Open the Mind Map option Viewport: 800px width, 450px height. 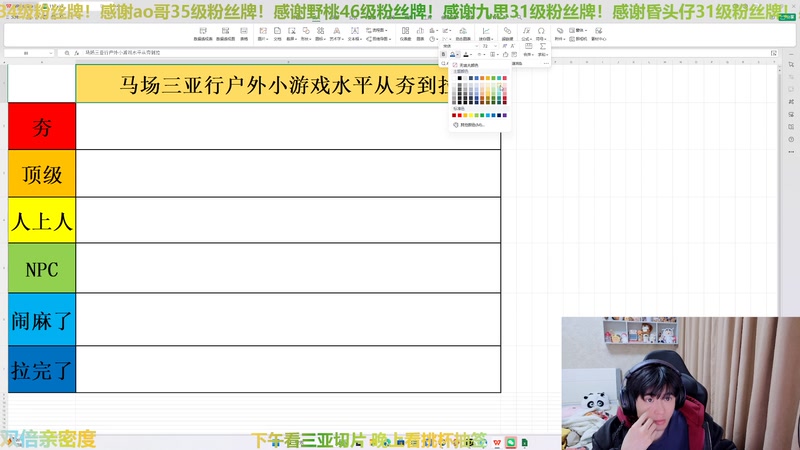(378, 39)
